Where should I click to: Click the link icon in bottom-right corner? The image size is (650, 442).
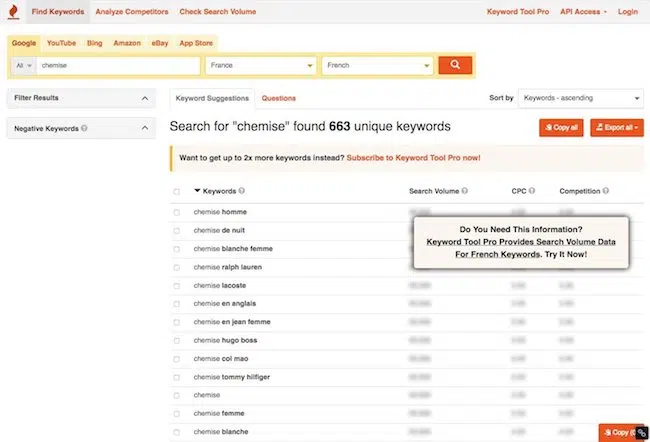coord(642,433)
